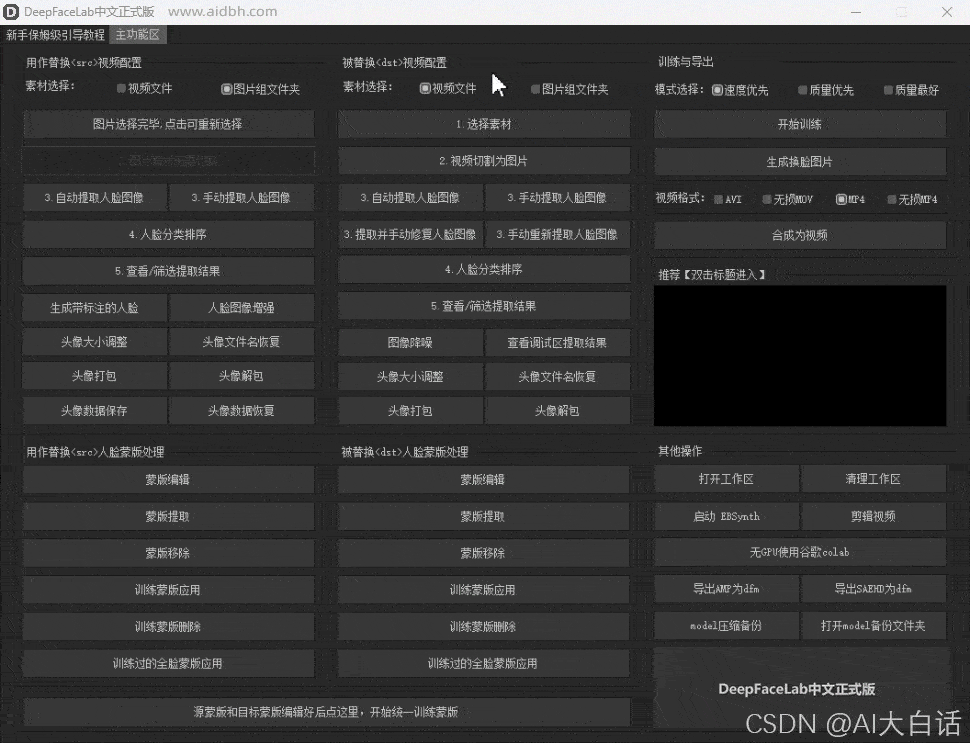This screenshot has height=743, width=970.
Task: Select dst 图片组文件夹 radio option
Action: (570, 89)
